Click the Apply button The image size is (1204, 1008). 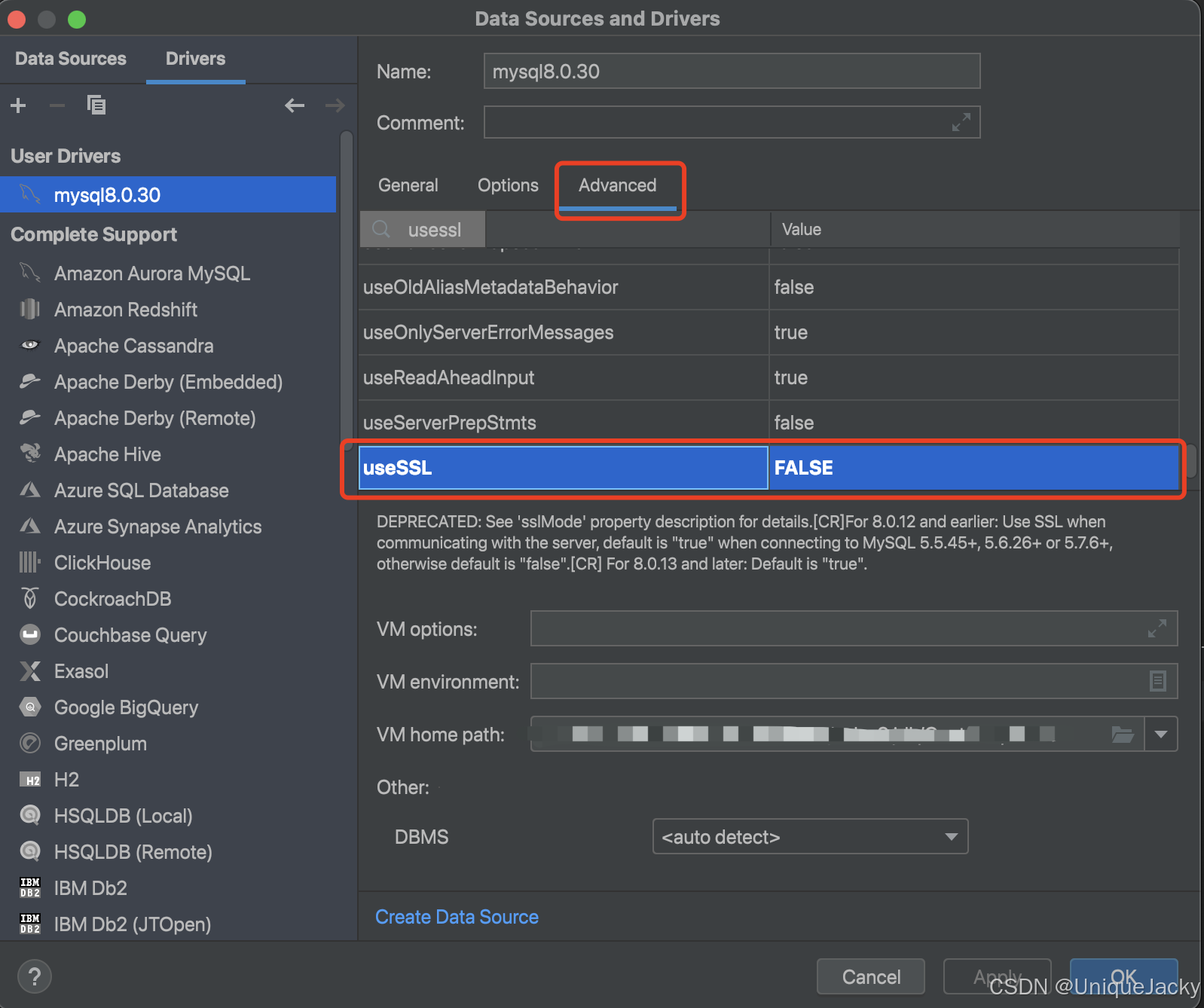(x=998, y=977)
